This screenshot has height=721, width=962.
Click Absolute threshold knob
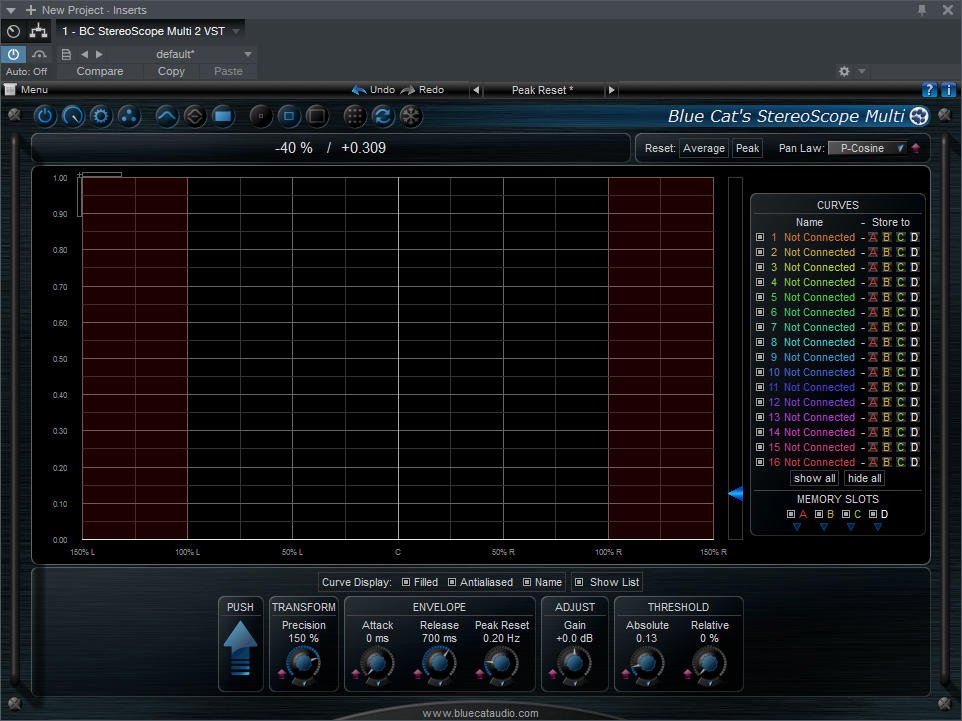(x=647, y=664)
